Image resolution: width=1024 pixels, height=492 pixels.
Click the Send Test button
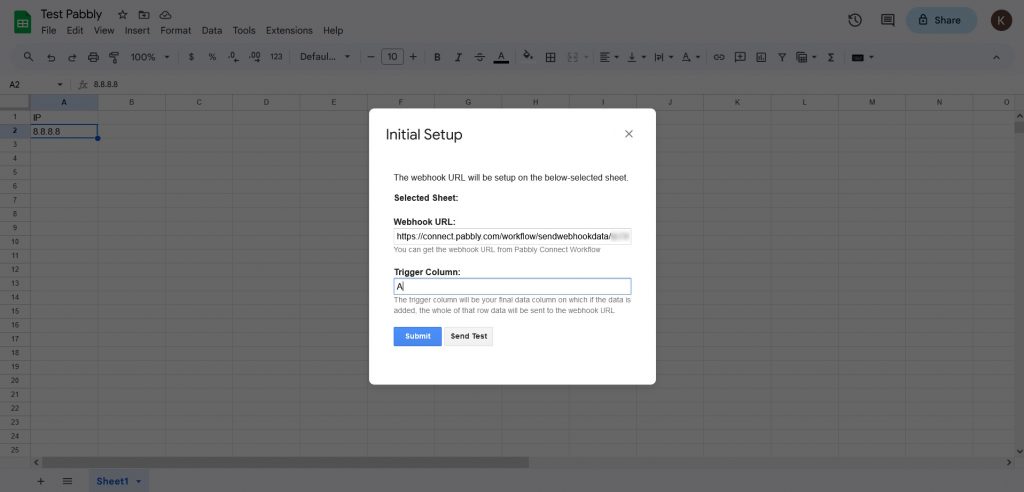tap(468, 336)
